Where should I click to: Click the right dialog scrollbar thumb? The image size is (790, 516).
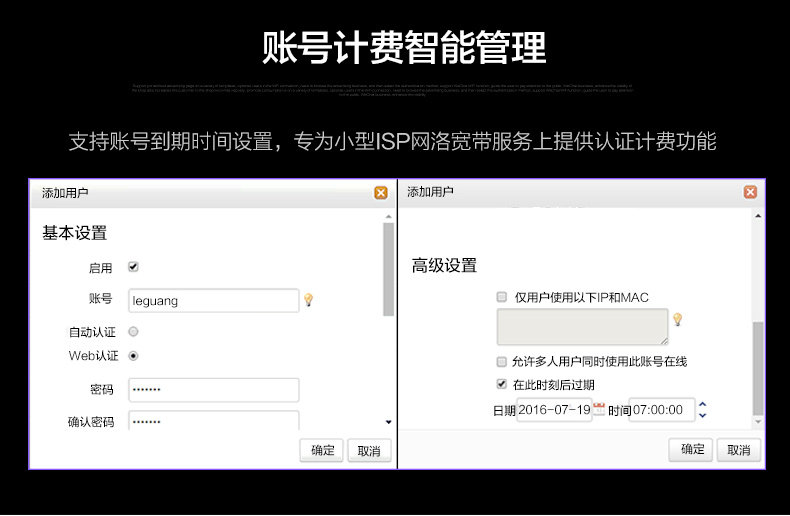(758, 368)
